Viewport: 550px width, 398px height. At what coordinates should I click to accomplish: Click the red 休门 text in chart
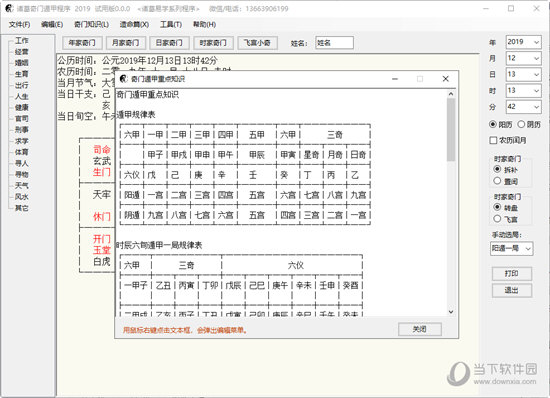point(102,217)
